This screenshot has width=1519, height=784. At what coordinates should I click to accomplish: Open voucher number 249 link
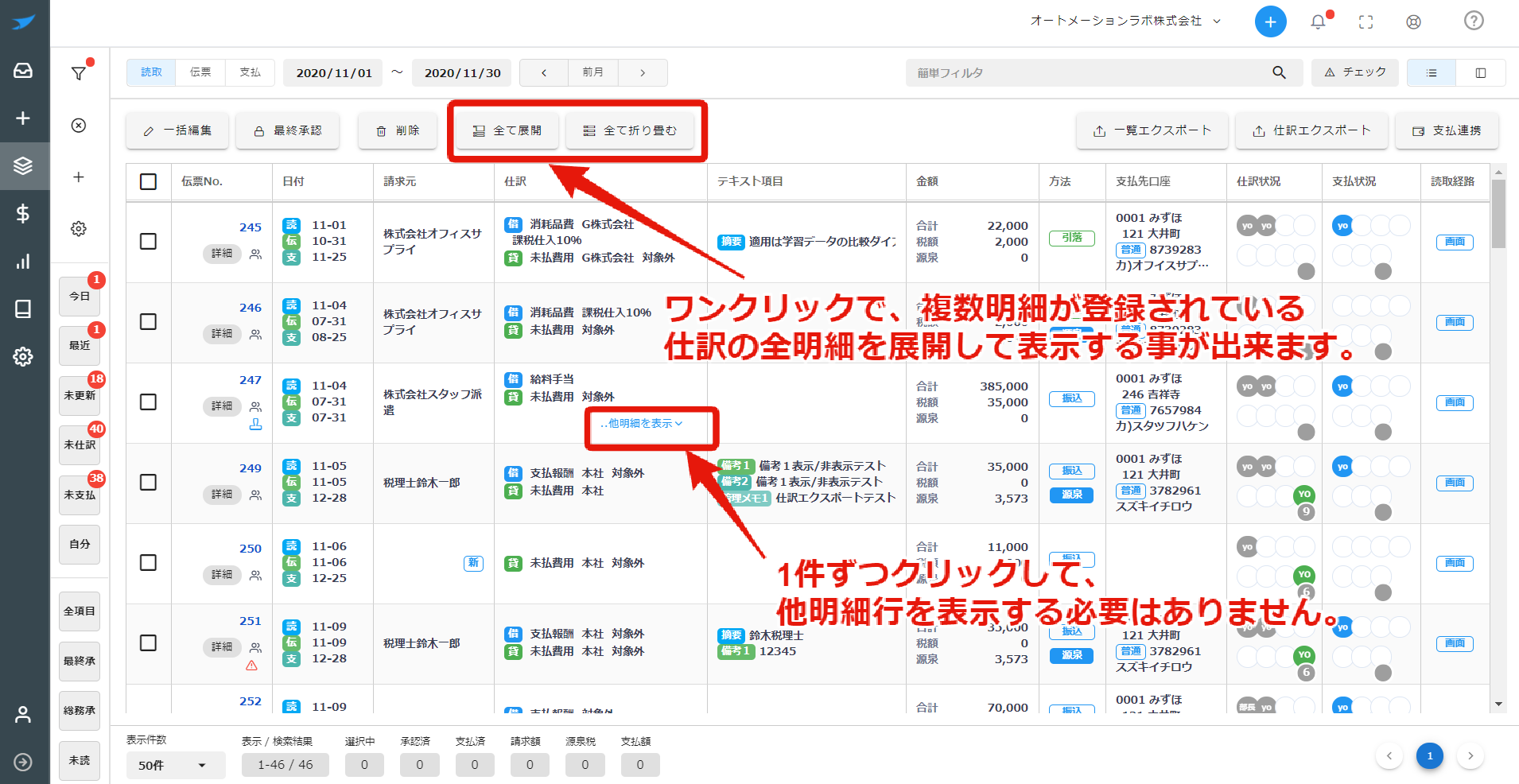click(251, 468)
